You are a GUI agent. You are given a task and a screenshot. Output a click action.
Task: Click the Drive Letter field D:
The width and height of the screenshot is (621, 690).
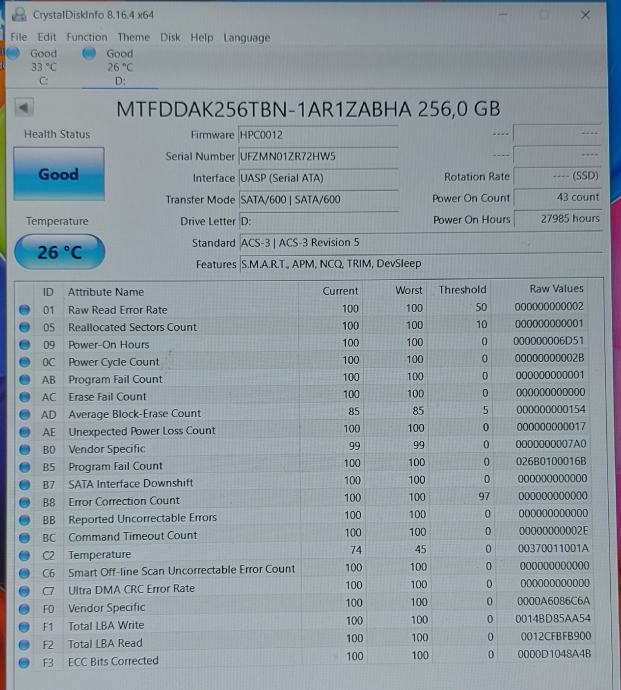[x=318, y=221]
